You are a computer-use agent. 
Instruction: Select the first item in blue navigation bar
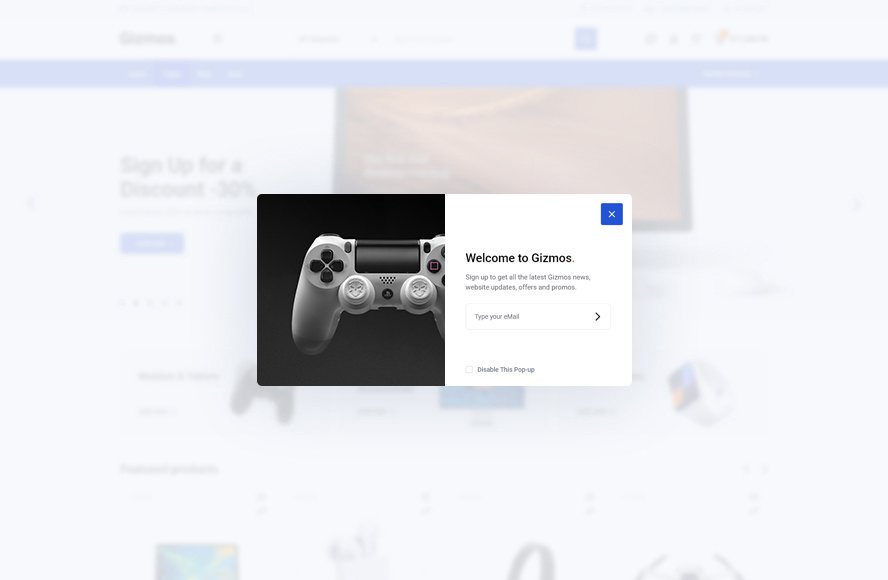tap(138, 74)
